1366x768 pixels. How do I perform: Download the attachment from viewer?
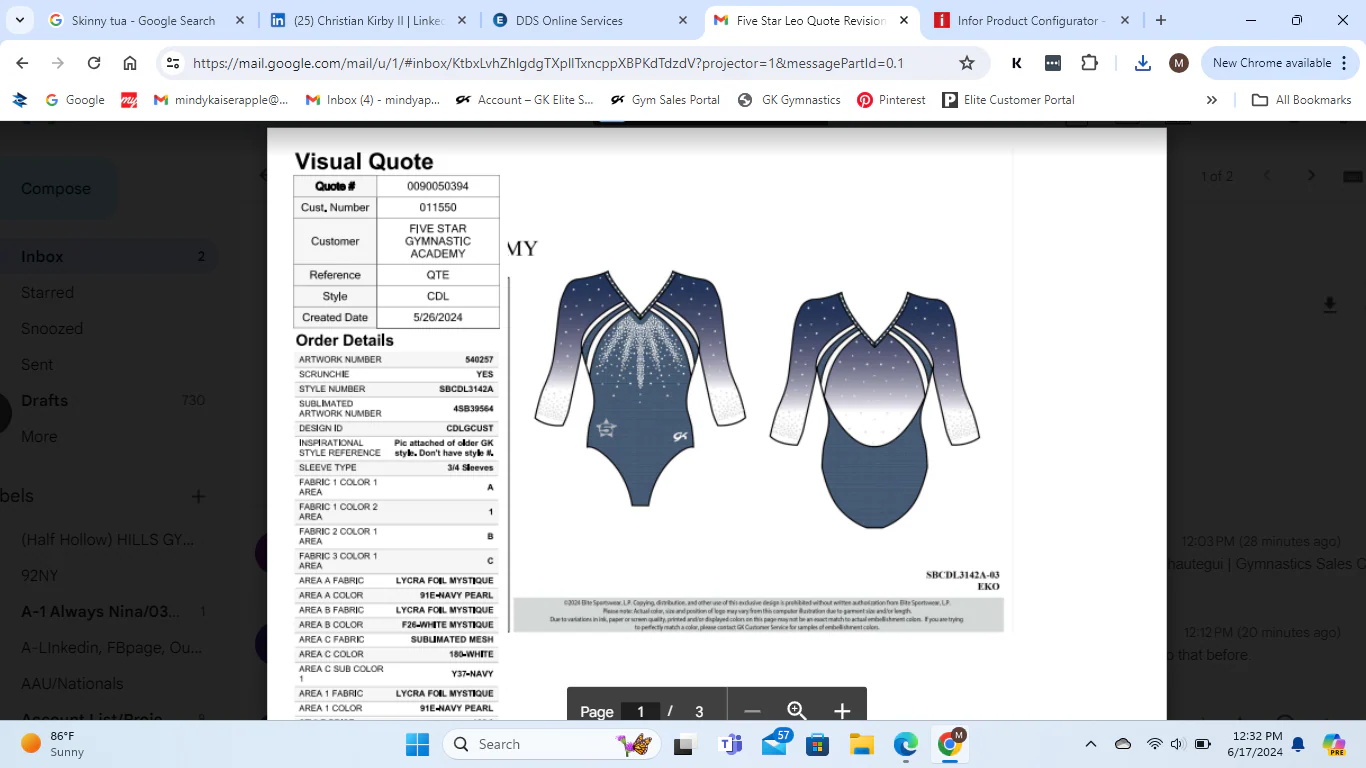pos(1329,305)
